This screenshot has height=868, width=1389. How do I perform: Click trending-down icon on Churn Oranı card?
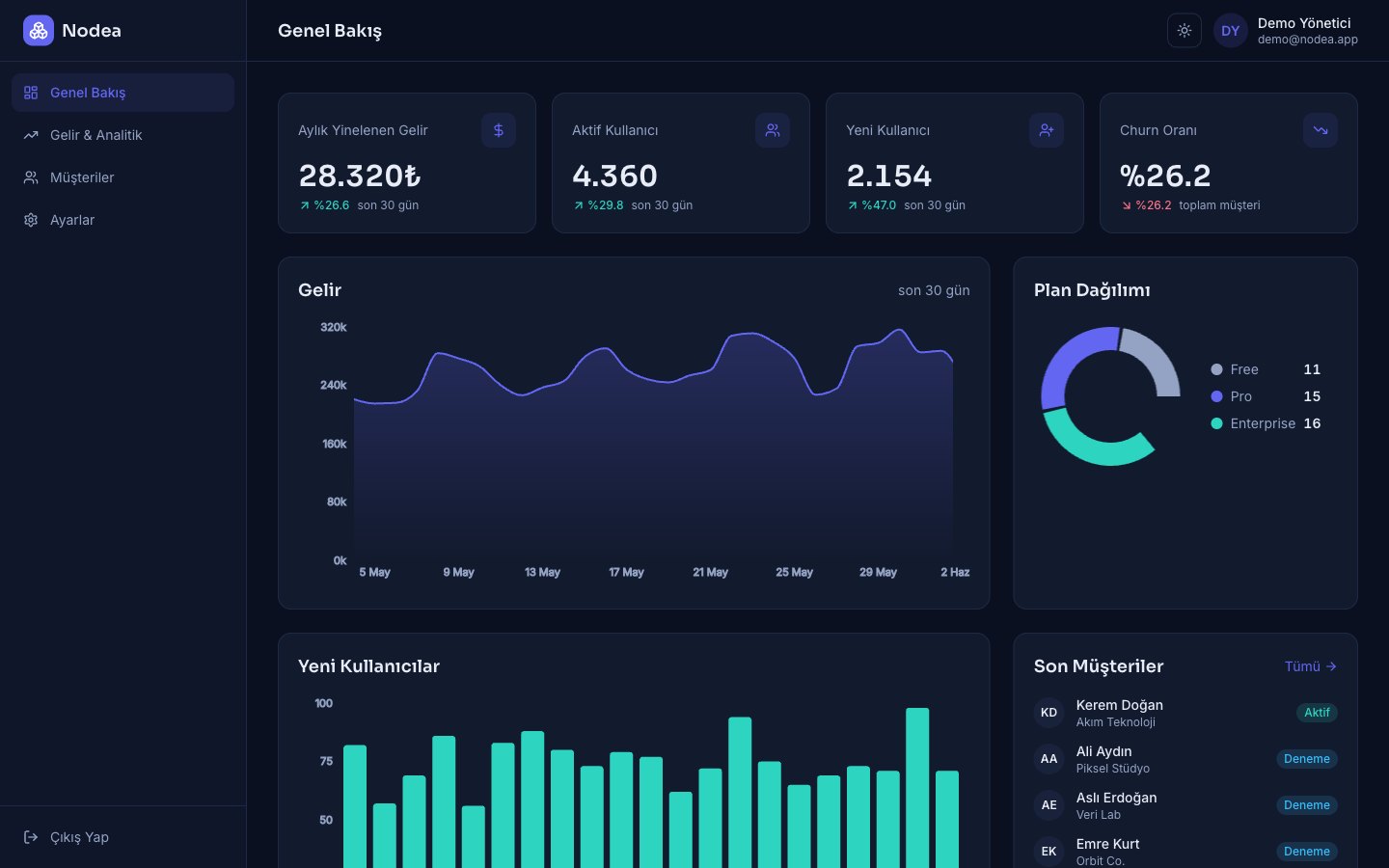pos(1321,130)
